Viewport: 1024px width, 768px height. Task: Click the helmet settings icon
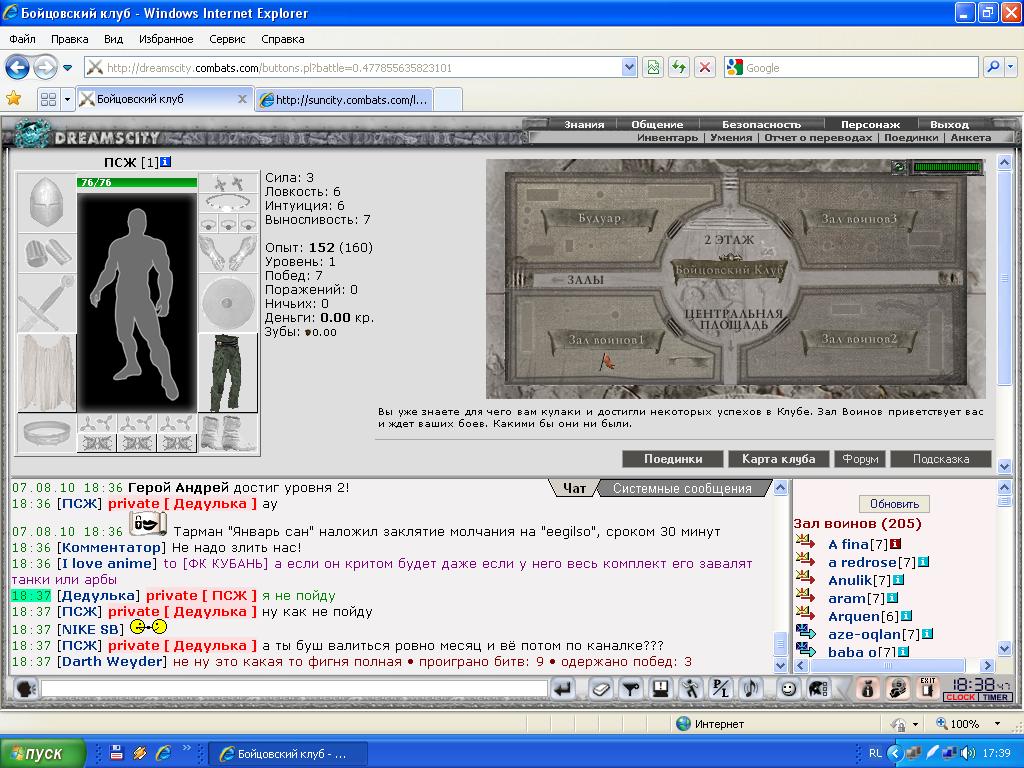[x=818, y=689]
